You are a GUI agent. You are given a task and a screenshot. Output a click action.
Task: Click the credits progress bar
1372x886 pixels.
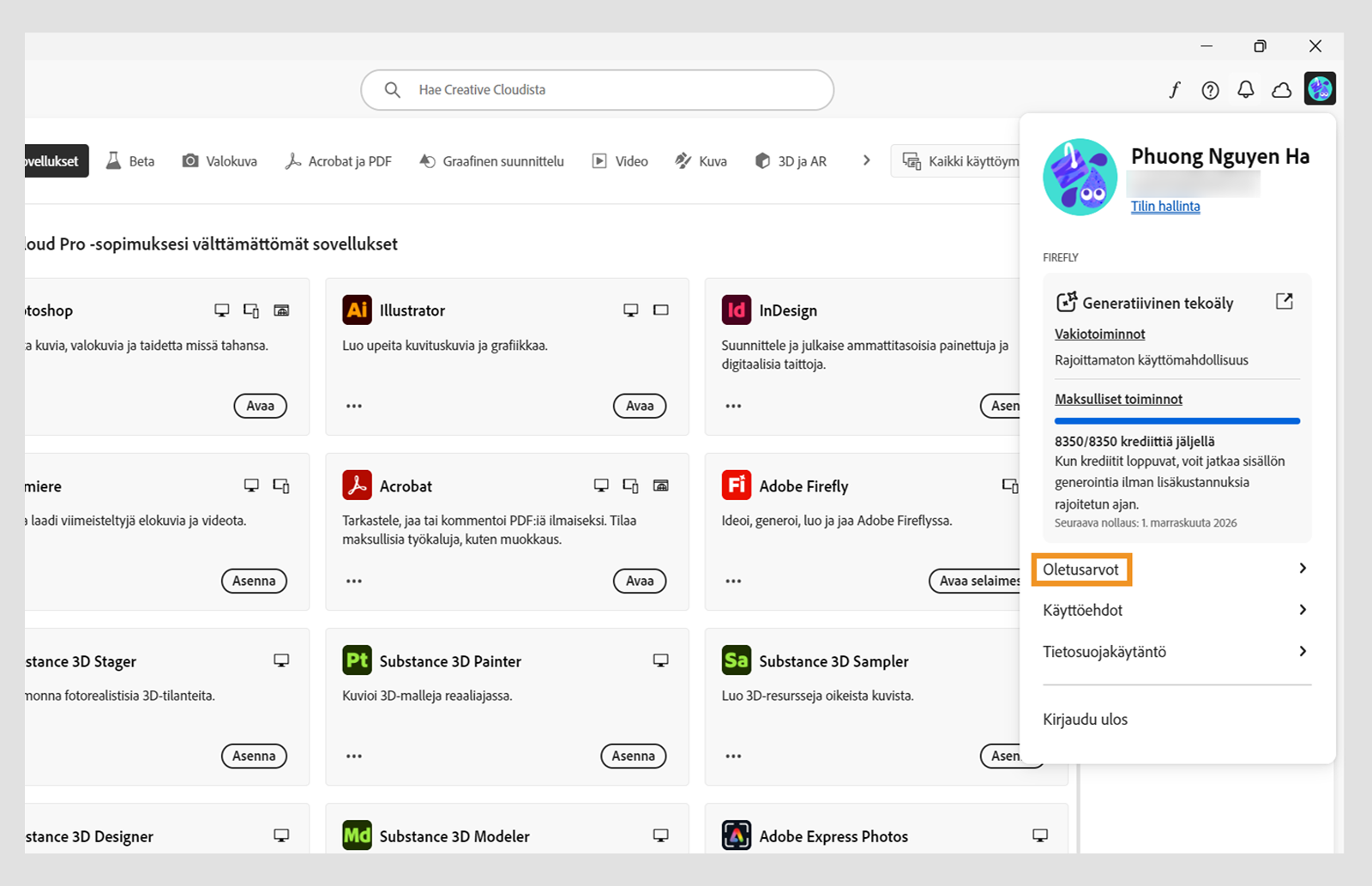point(1177,421)
